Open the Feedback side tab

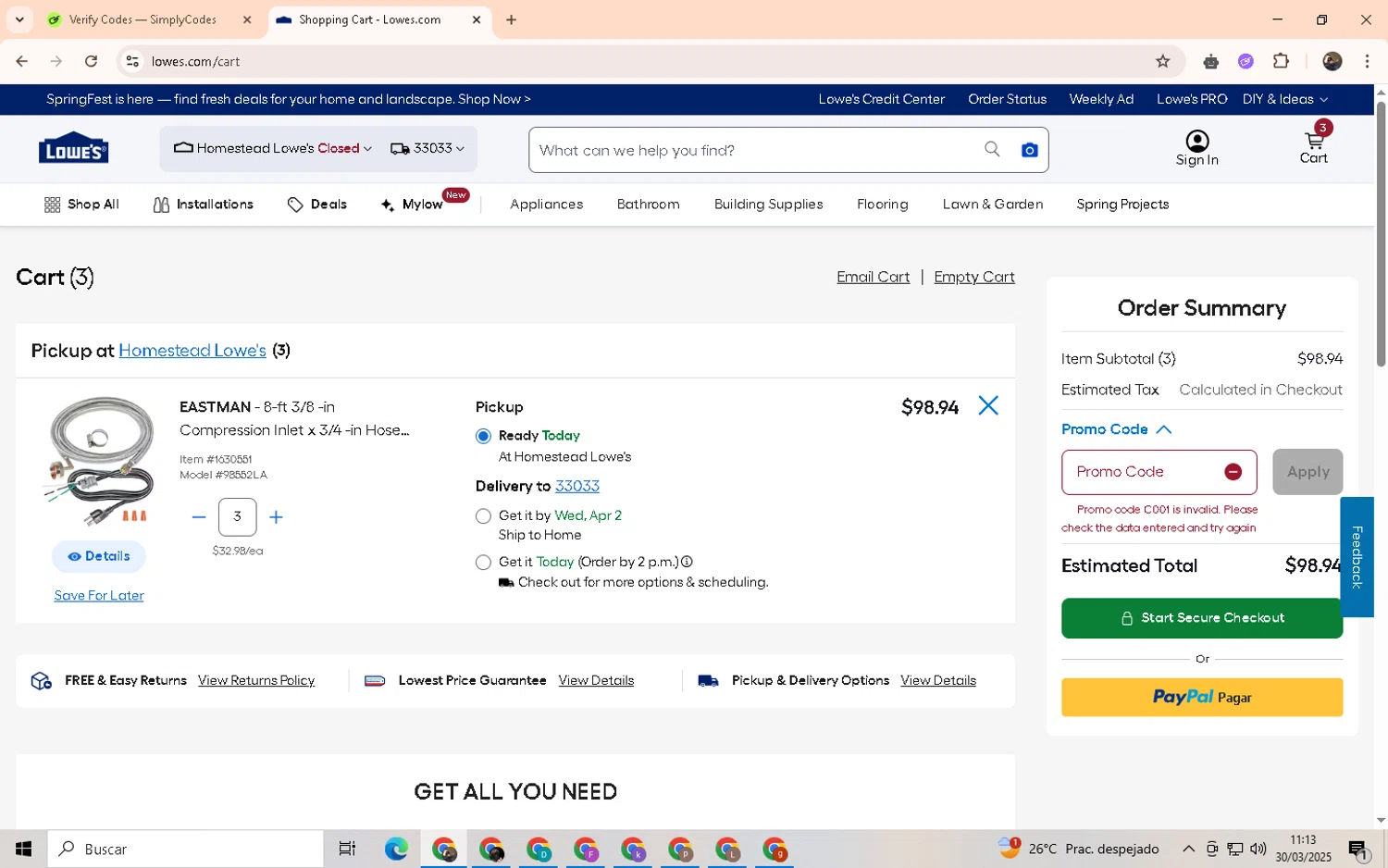click(1357, 557)
